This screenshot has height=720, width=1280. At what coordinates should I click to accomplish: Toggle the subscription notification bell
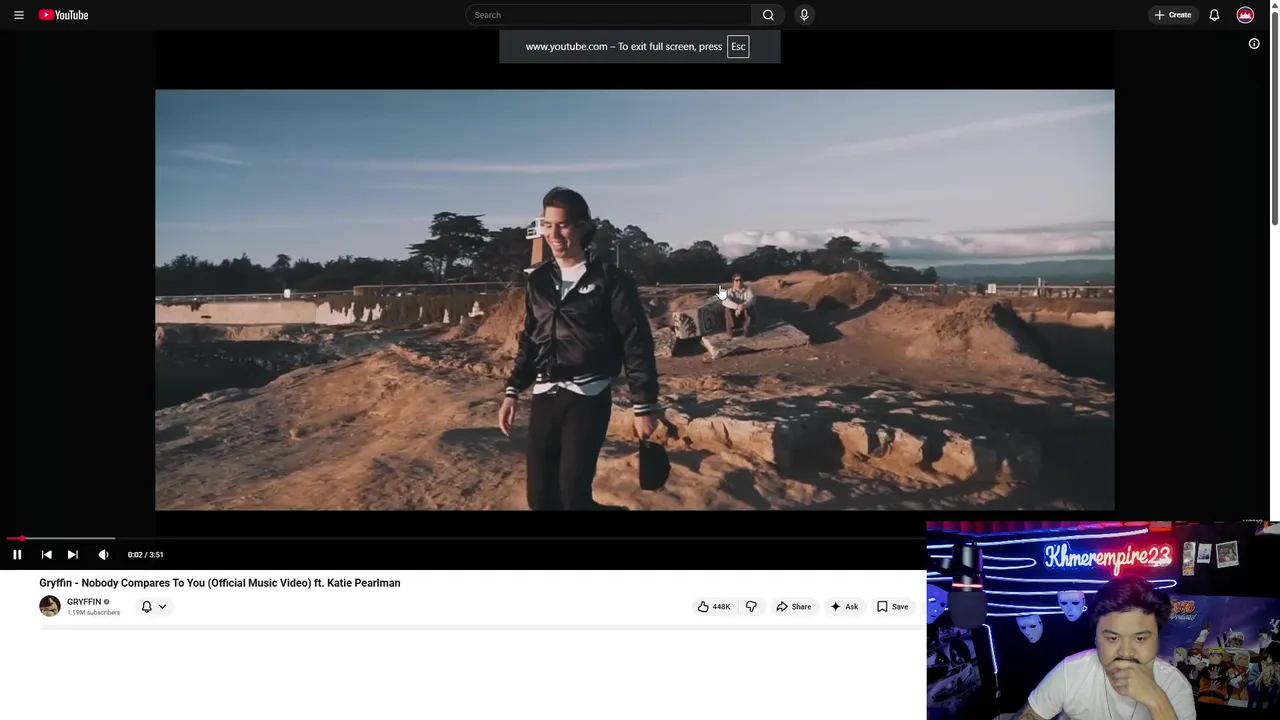(x=146, y=606)
